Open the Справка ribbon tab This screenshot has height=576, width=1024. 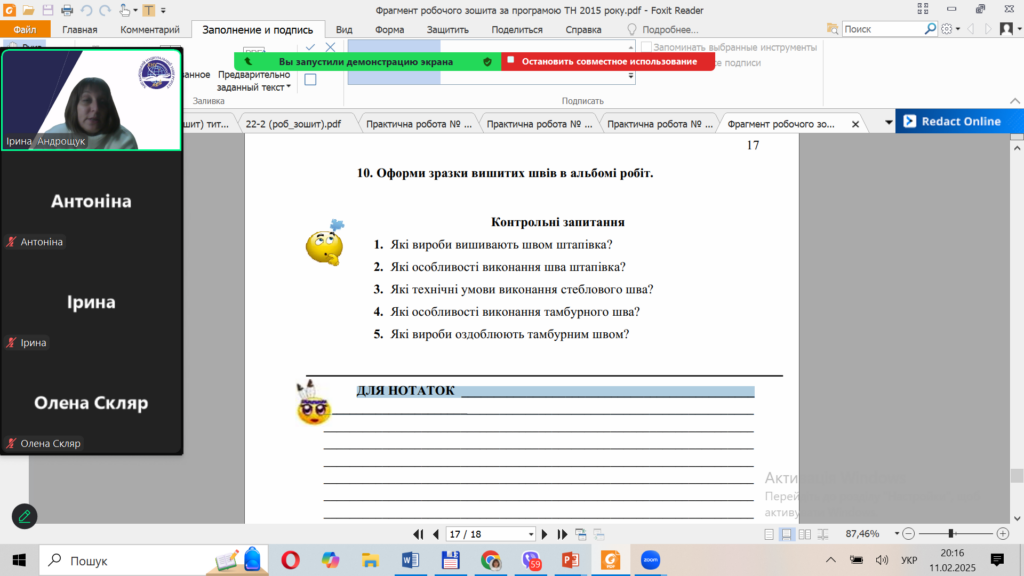point(583,29)
